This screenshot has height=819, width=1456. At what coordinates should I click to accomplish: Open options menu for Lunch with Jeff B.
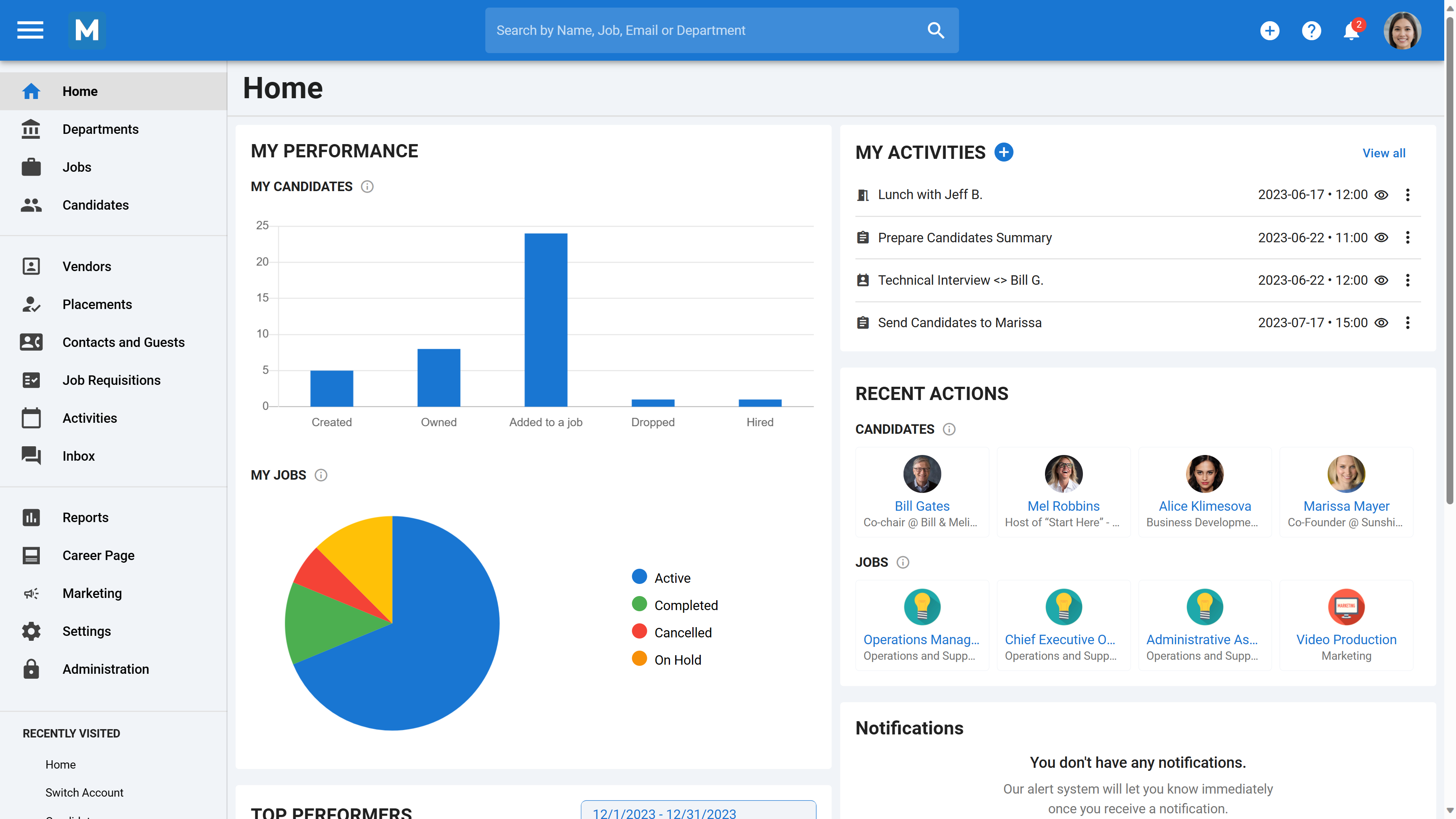[1407, 195]
